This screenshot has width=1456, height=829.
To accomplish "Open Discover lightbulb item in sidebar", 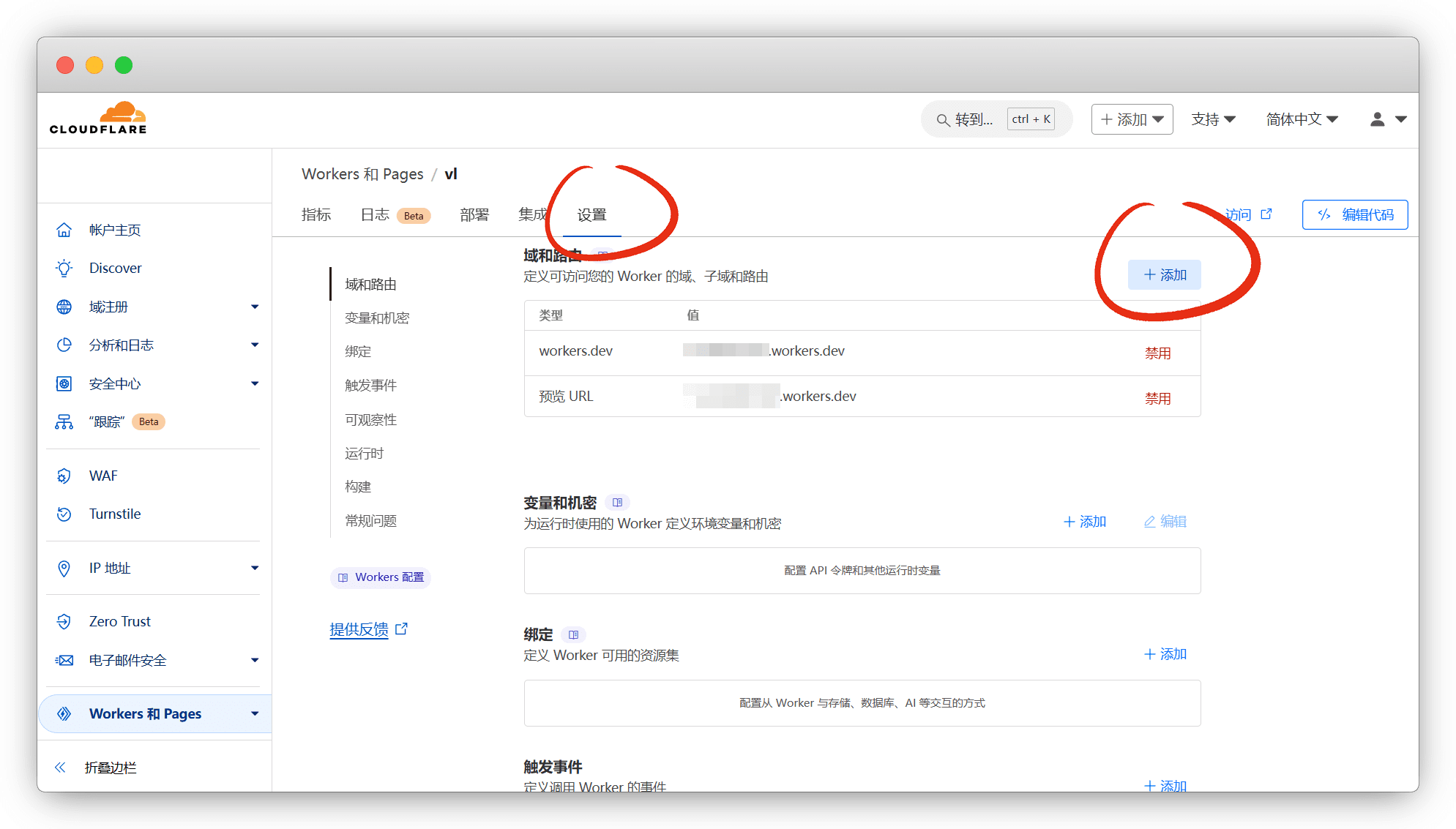I will [64, 268].
